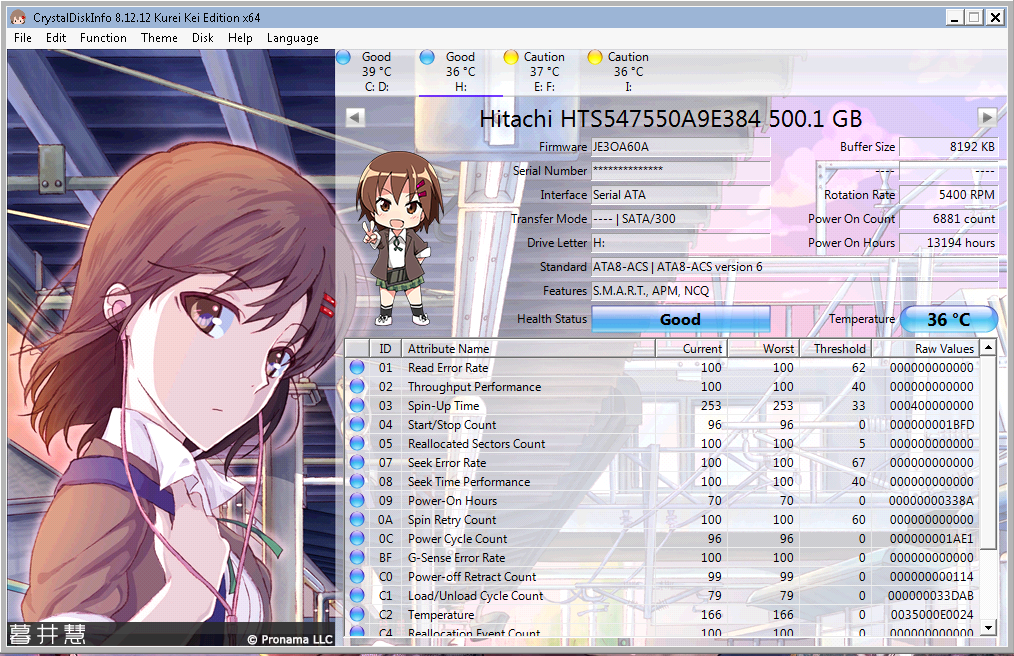Maximize the CrystalDiskInfo window
1014x656 pixels.
(x=974, y=17)
